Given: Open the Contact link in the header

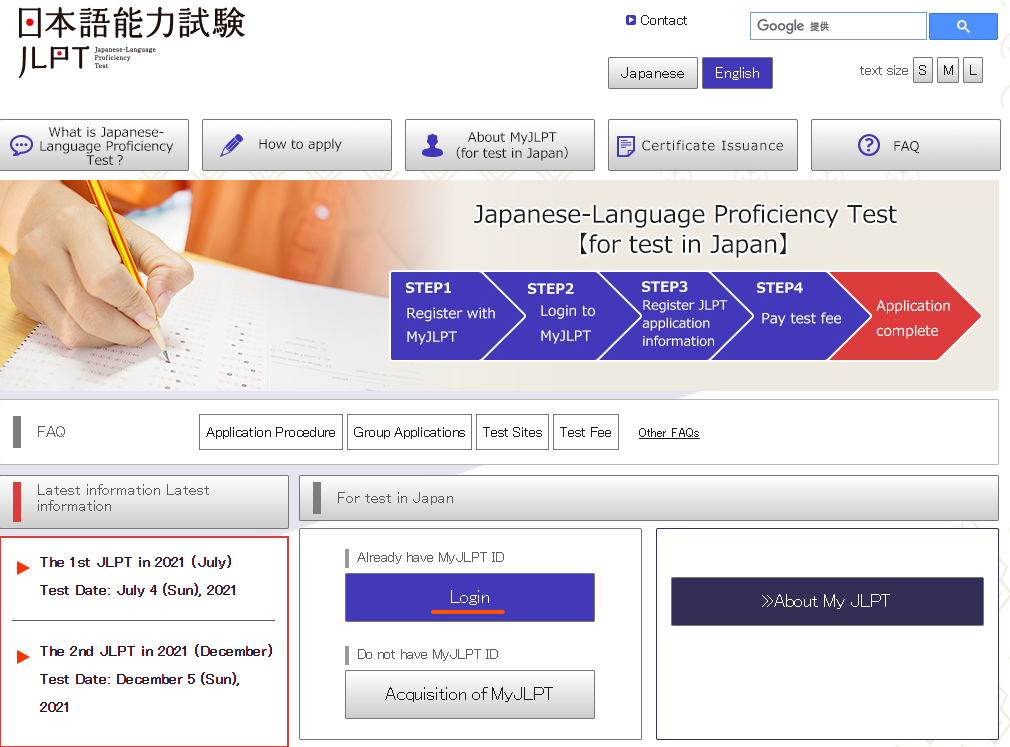Looking at the screenshot, I should click(x=663, y=20).
